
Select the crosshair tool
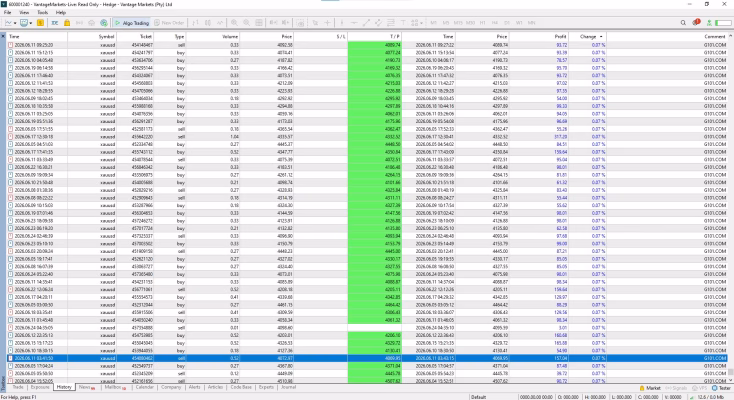point(327,22)
